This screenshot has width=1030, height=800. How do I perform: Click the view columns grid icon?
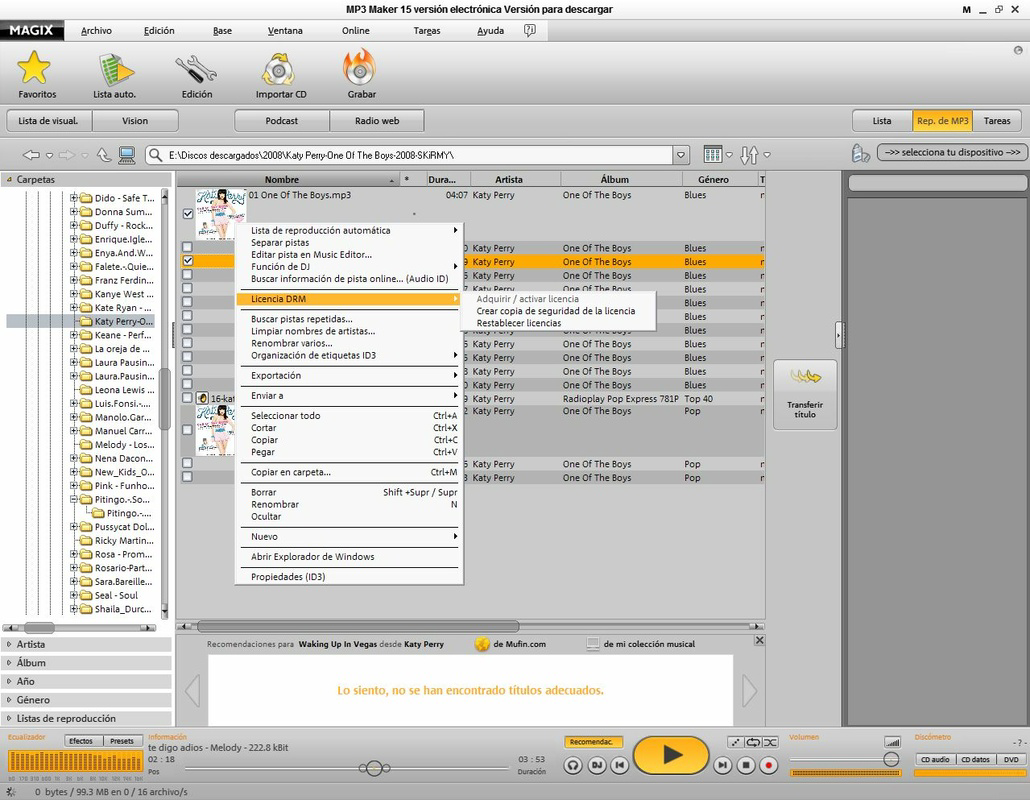click(713, 154)
